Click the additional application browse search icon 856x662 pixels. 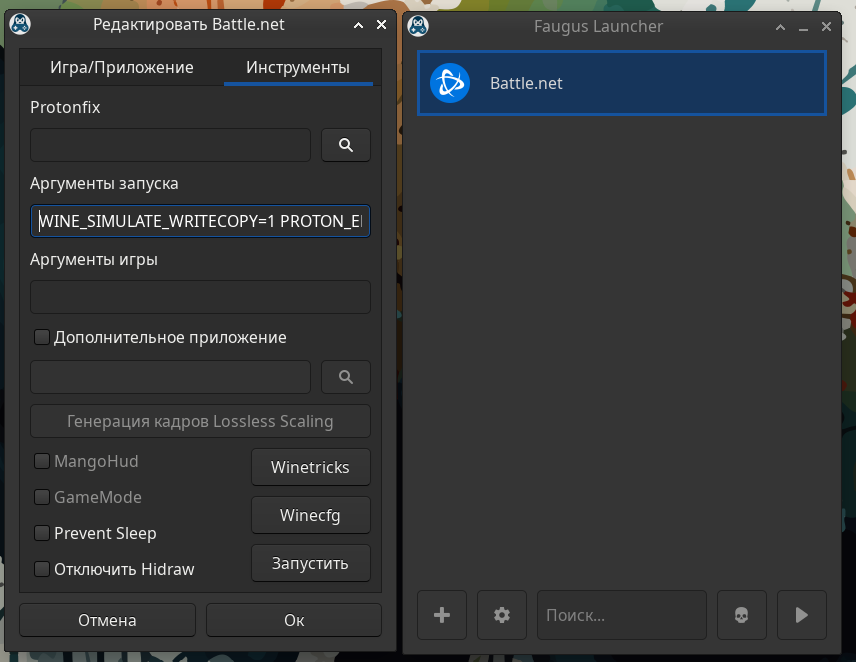coord(345,377)
